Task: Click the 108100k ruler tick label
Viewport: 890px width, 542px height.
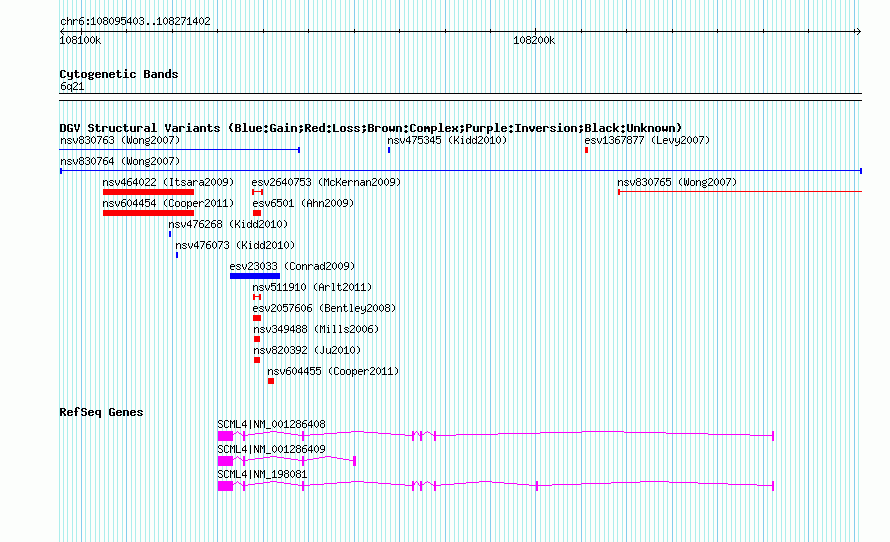Action: tap(80, 40)
